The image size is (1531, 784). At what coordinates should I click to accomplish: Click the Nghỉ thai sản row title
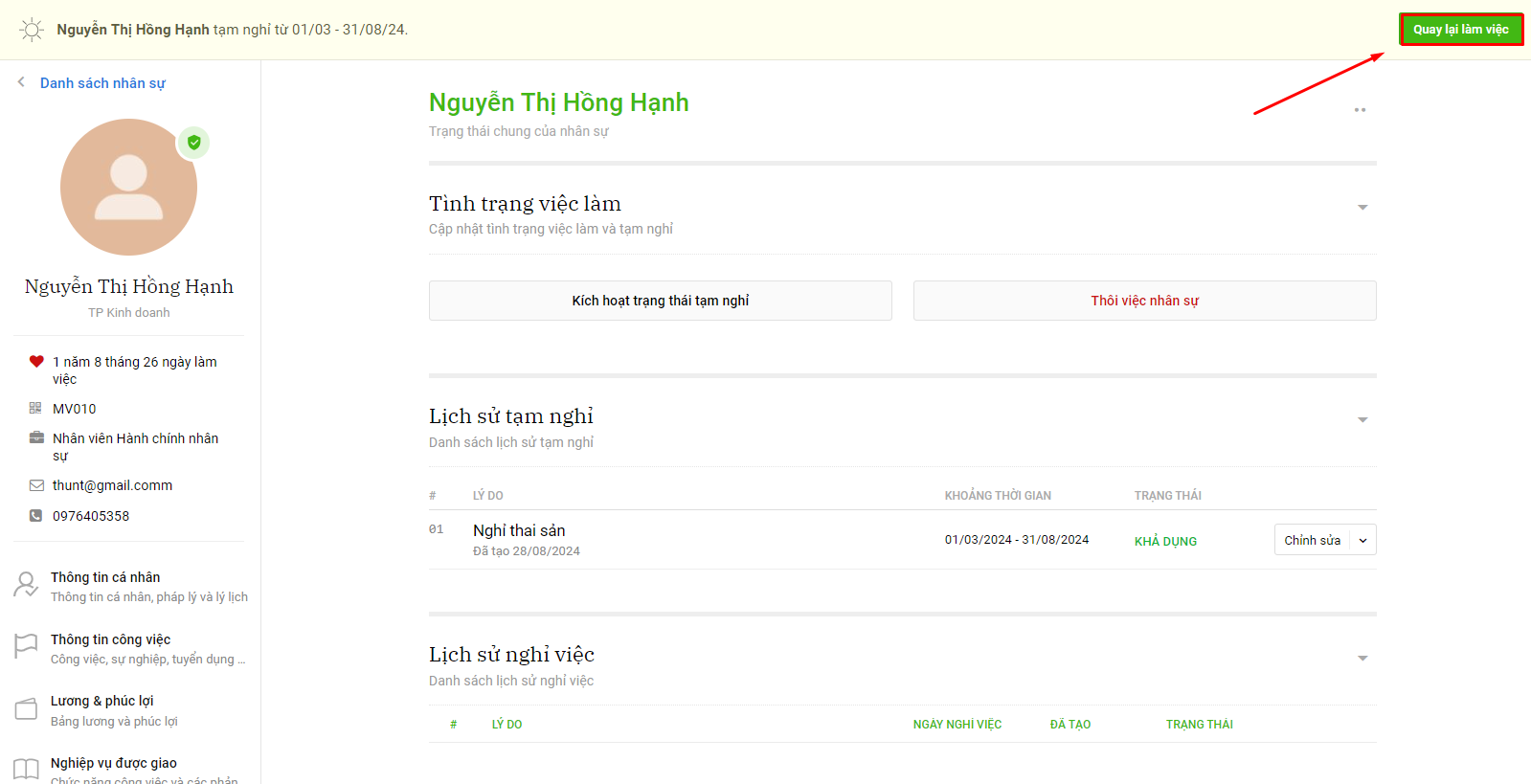[x=519, y=530]
